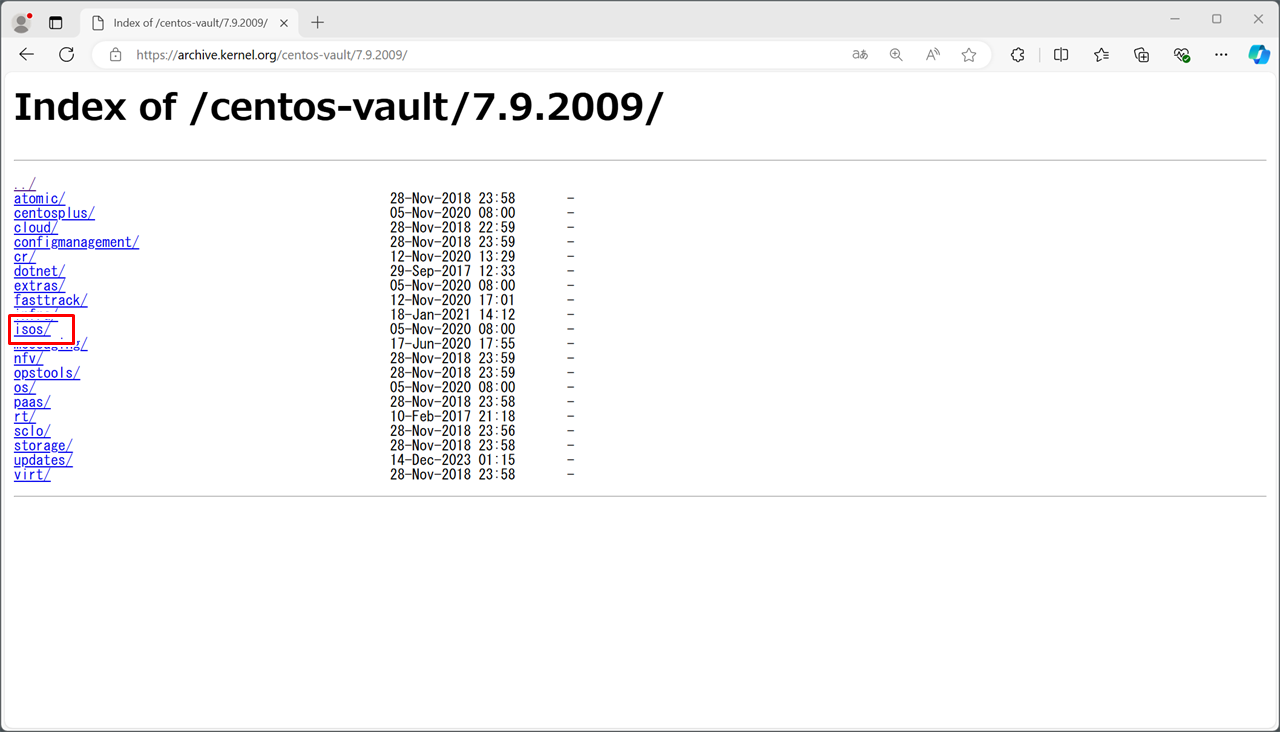Click the Translate page icon
Viewport: 1280px width, 732px height.
(860, 55)
